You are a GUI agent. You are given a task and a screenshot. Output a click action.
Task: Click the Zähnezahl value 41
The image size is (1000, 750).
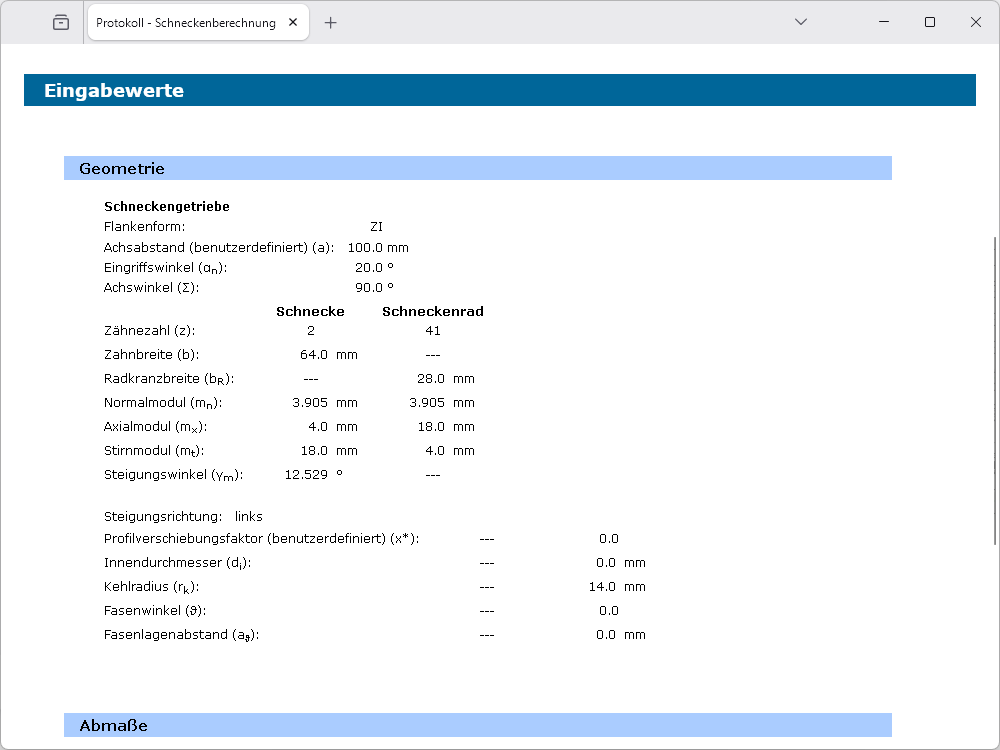tap(432, 331)
